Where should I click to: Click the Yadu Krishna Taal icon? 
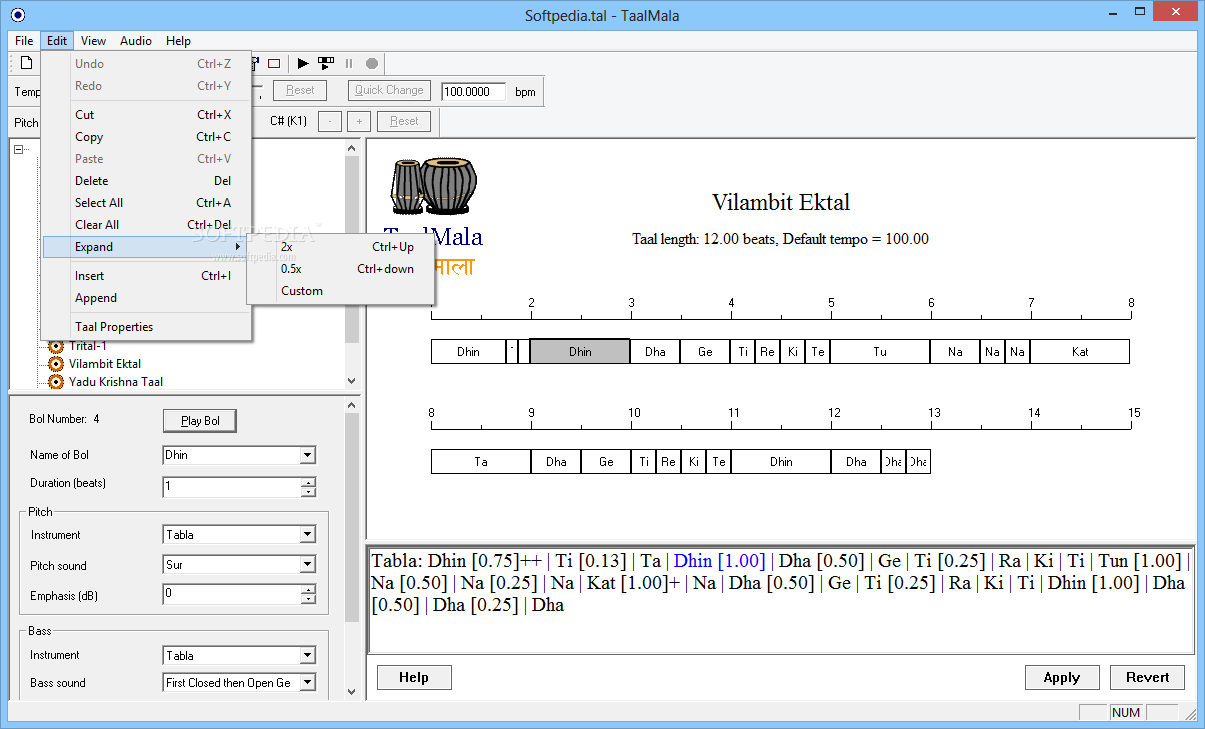coord(56,382)
